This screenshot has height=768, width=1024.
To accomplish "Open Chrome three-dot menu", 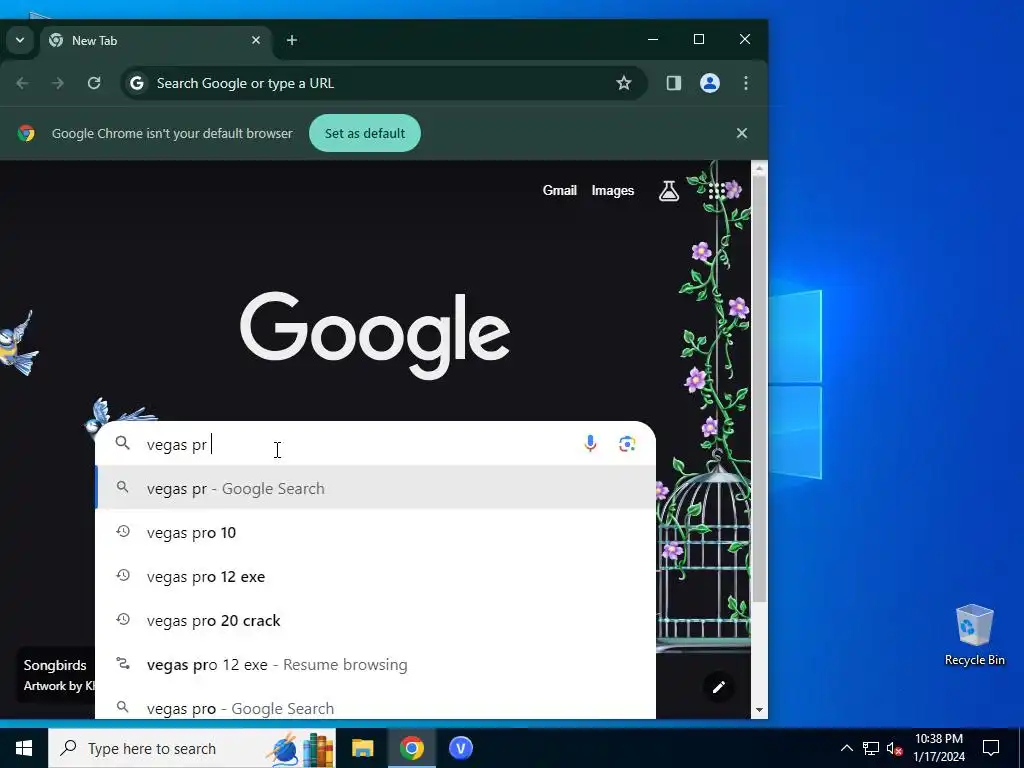I will pyautogui.click(x=746, y=83).
